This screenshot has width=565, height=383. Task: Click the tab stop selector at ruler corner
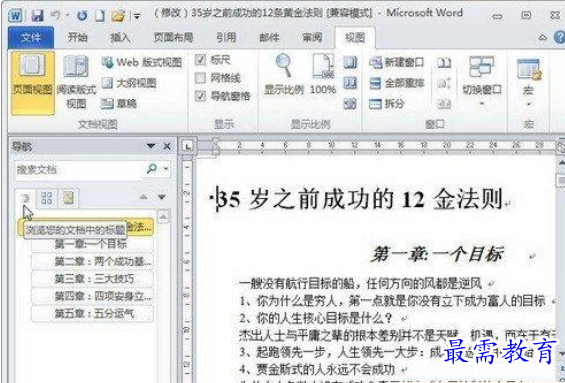click(x=188, y=146)
